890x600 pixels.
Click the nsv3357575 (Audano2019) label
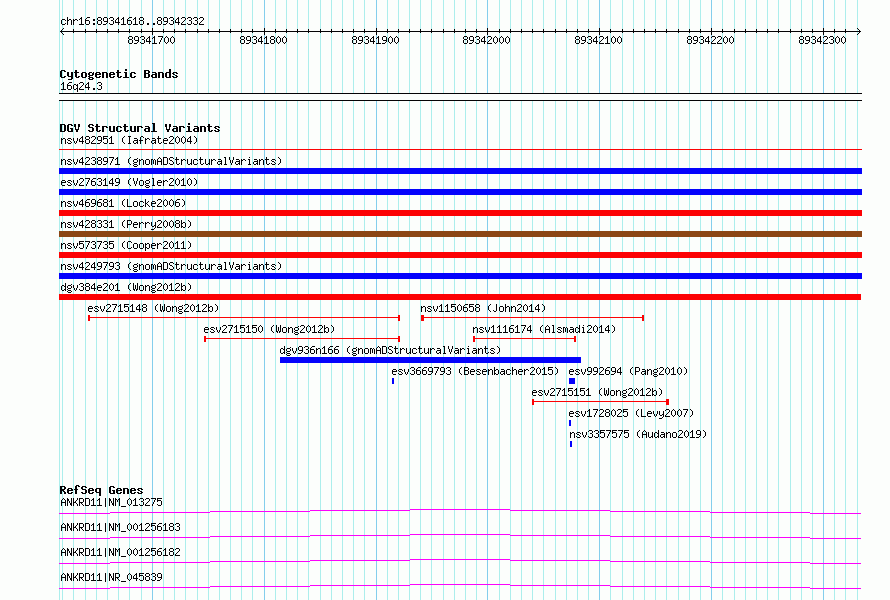(x=638, y=434)
